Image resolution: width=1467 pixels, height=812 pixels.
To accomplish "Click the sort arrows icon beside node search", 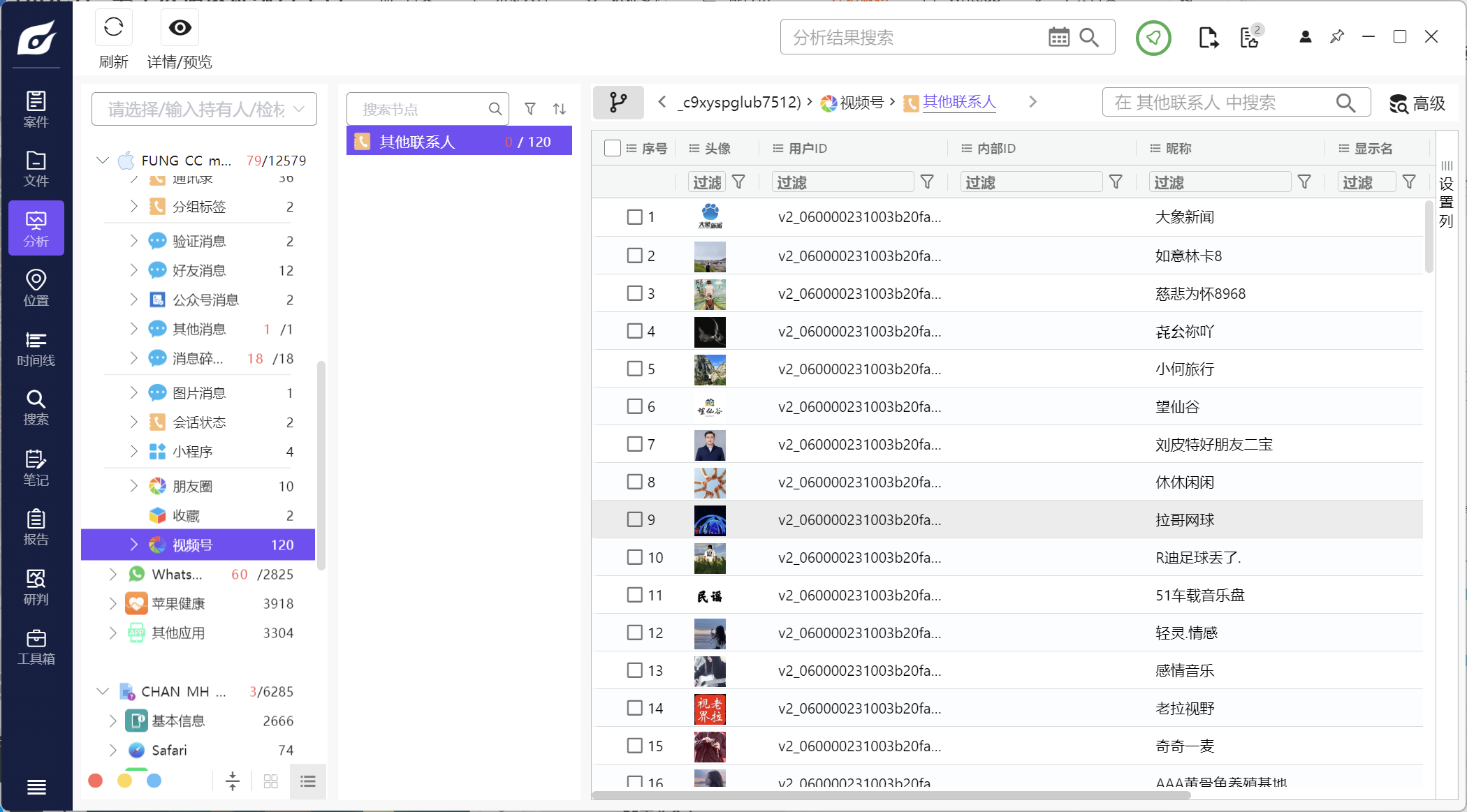I will [x=560, y=109].
